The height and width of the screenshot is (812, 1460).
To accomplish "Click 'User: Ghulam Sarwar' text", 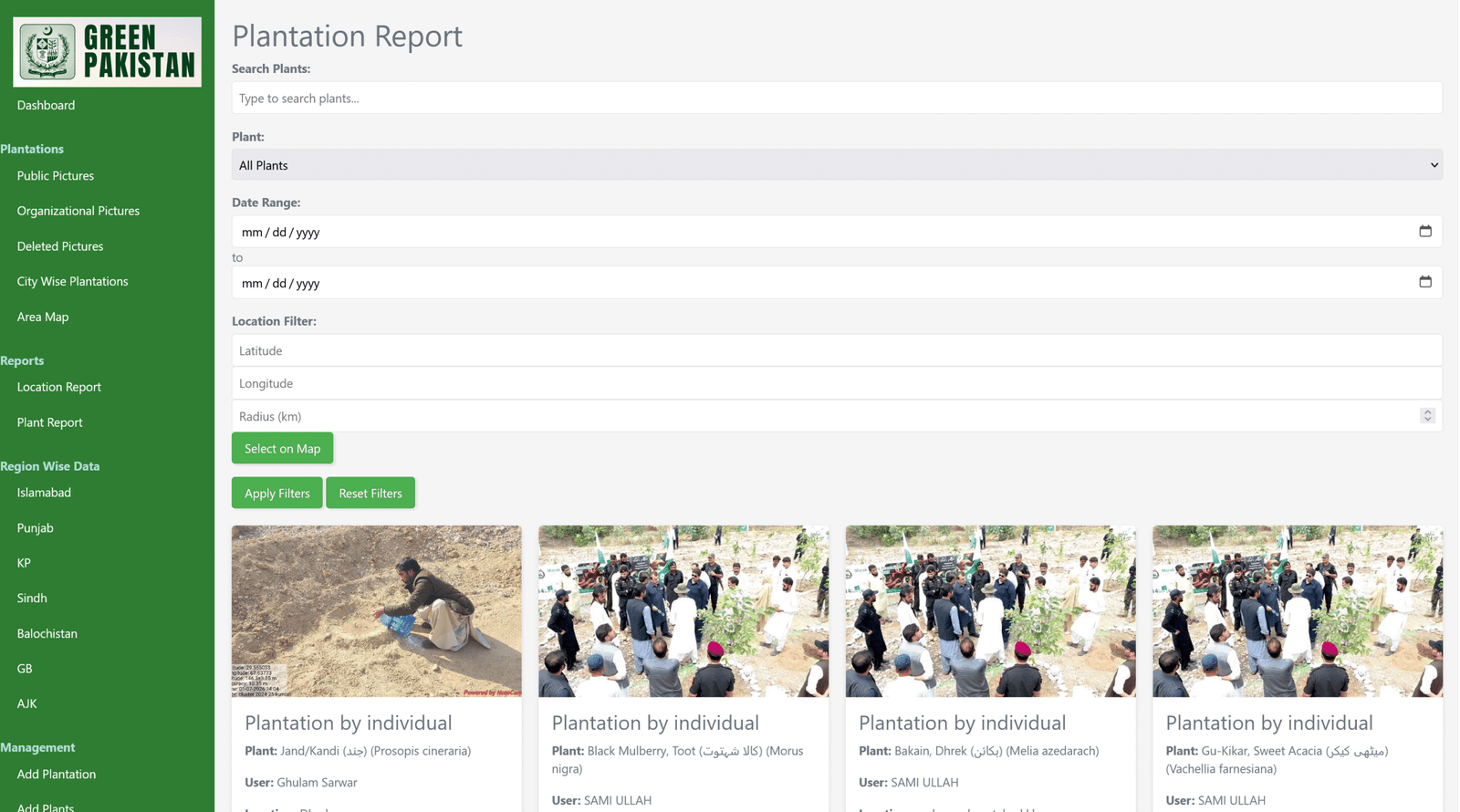I will click(301, 782).
